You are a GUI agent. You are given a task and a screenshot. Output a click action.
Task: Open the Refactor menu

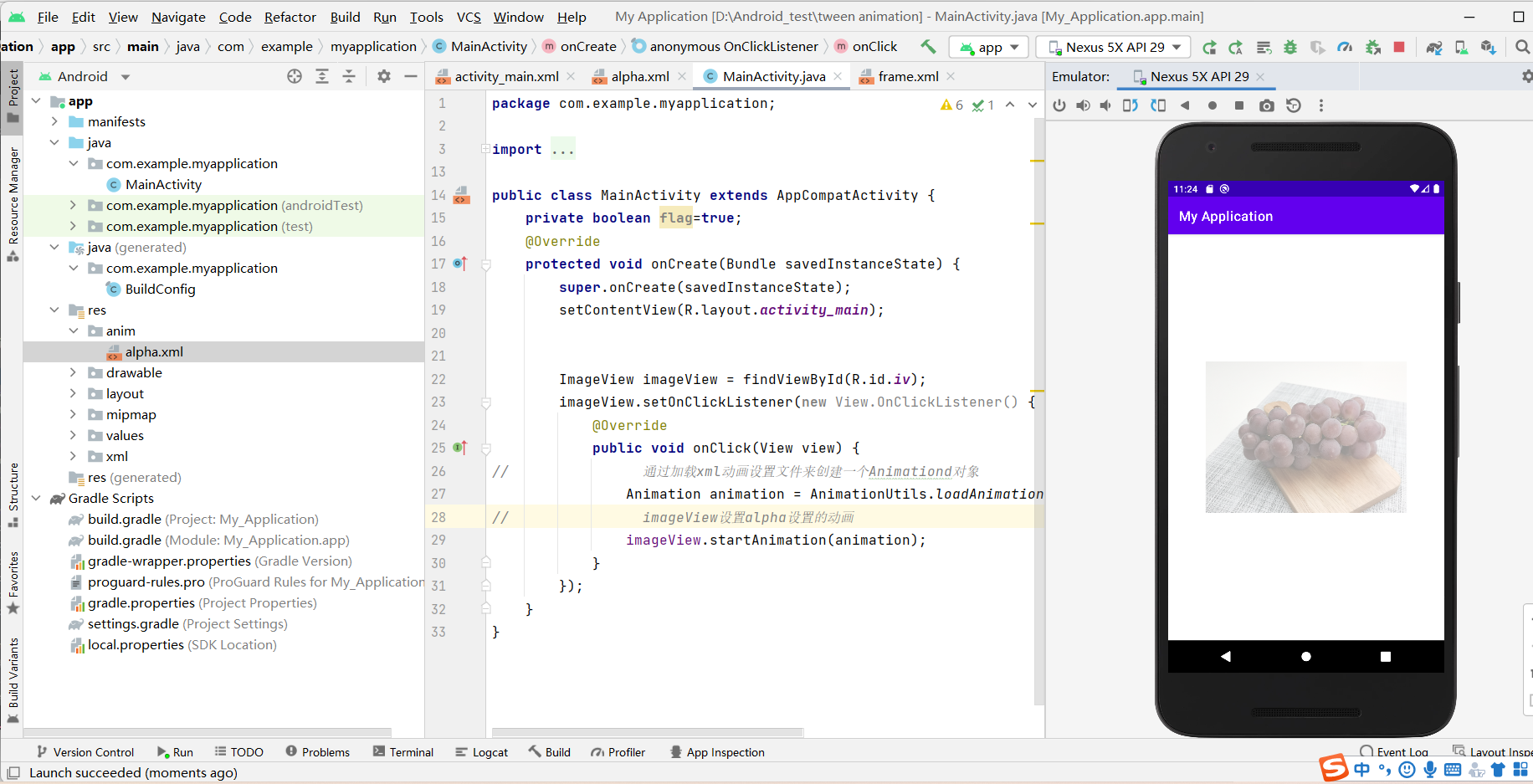pos(290,17)
